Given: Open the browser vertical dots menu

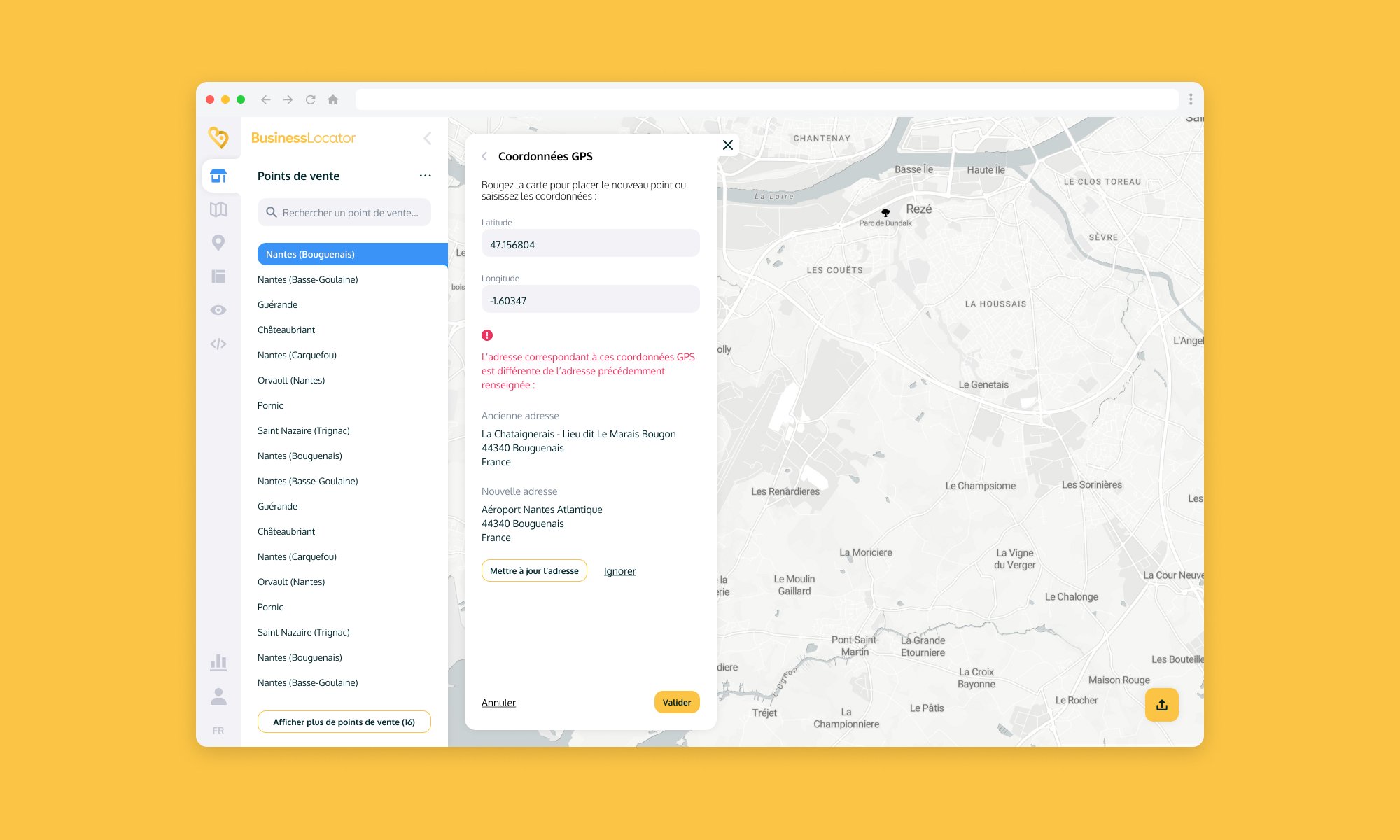Looking at the screenshot, I should pyautogui.click(x=1191, y=99).
